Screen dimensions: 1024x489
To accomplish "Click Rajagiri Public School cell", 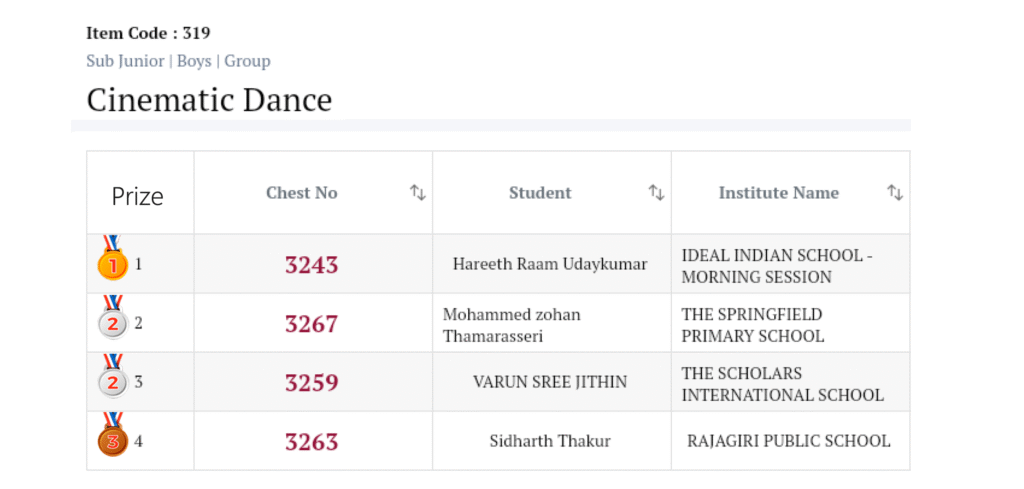I will [788, 441].
